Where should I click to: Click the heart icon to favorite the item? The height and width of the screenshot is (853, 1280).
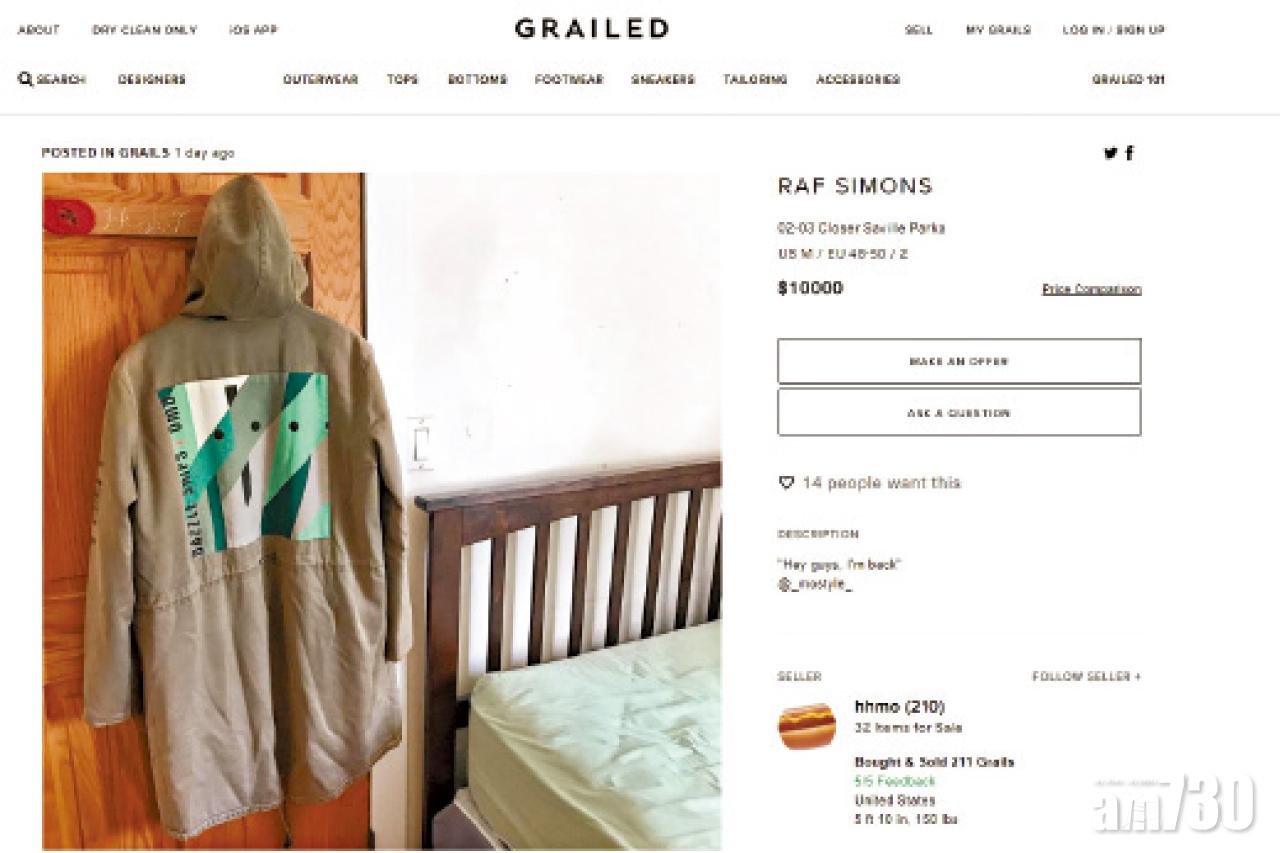786,483
